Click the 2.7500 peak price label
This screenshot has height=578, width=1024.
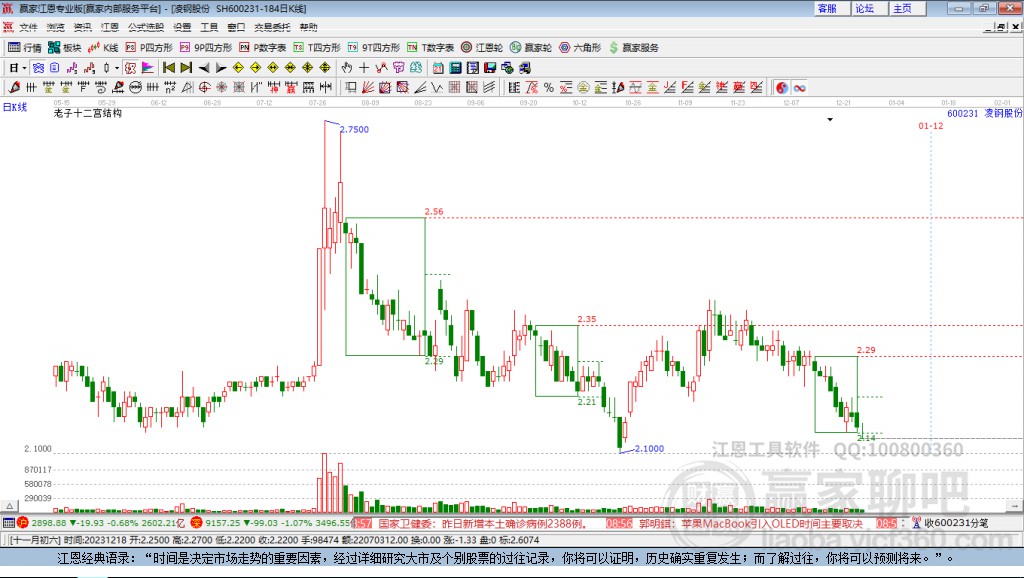pos(355,129)
